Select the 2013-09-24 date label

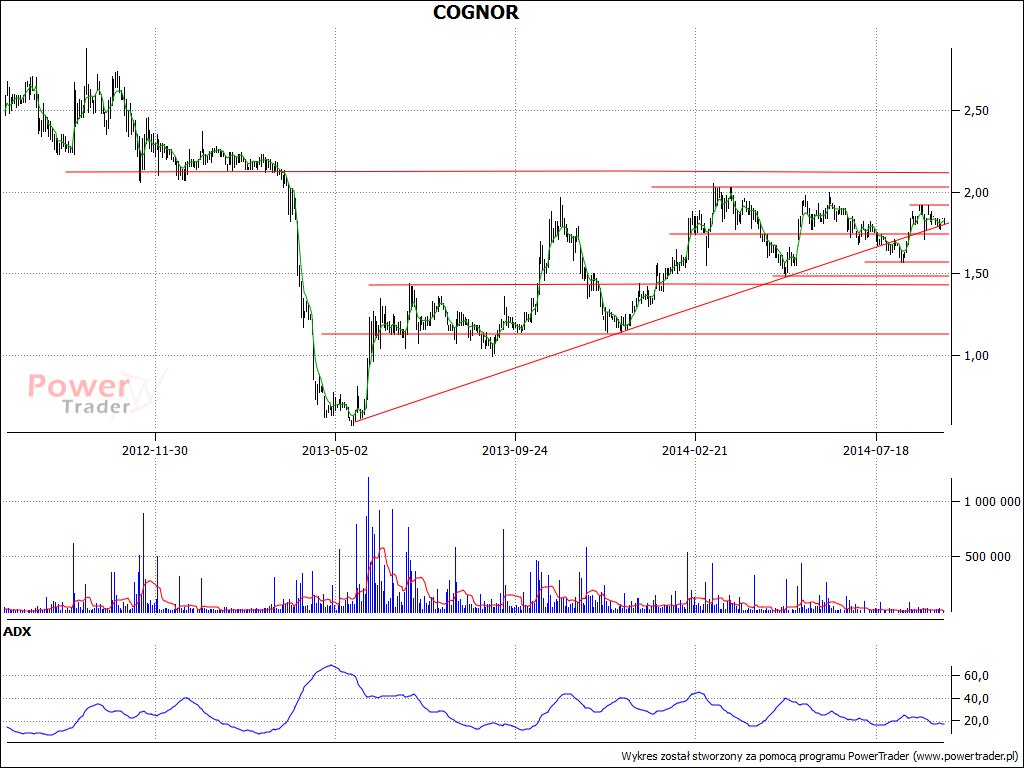pos(515,451)
